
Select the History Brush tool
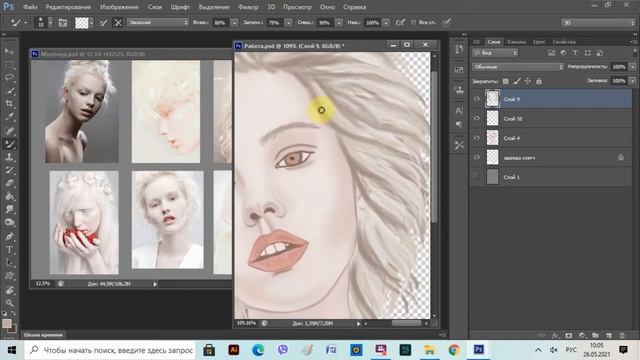click(x=9, y=170)
